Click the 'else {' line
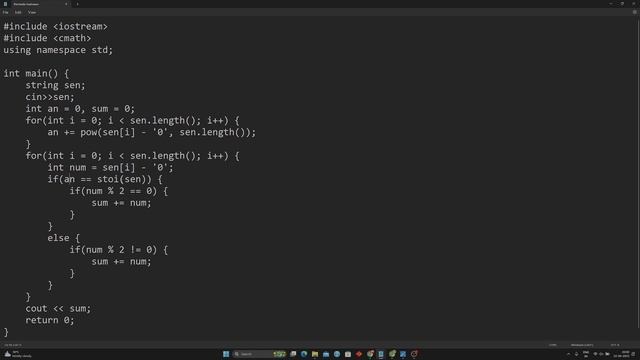Screen dimensions: 640x360 coord(64,238)
